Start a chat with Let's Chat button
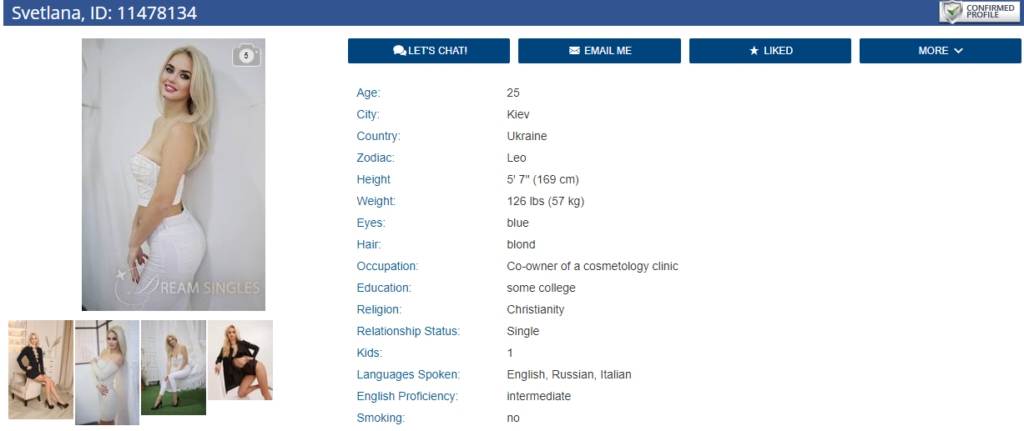The image size is (1024, 431). tap(428, 51)
